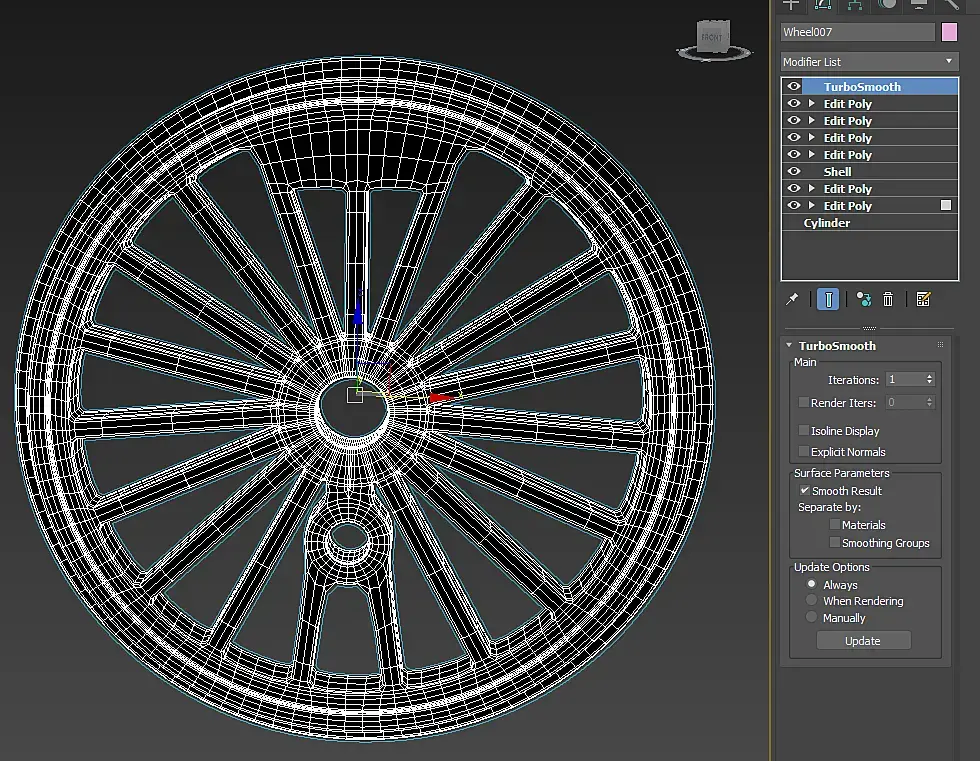Viewport: 980px width, 761px height.
Task: Uncheck the Smooth Result checkbox
Action: coord(804,491)
